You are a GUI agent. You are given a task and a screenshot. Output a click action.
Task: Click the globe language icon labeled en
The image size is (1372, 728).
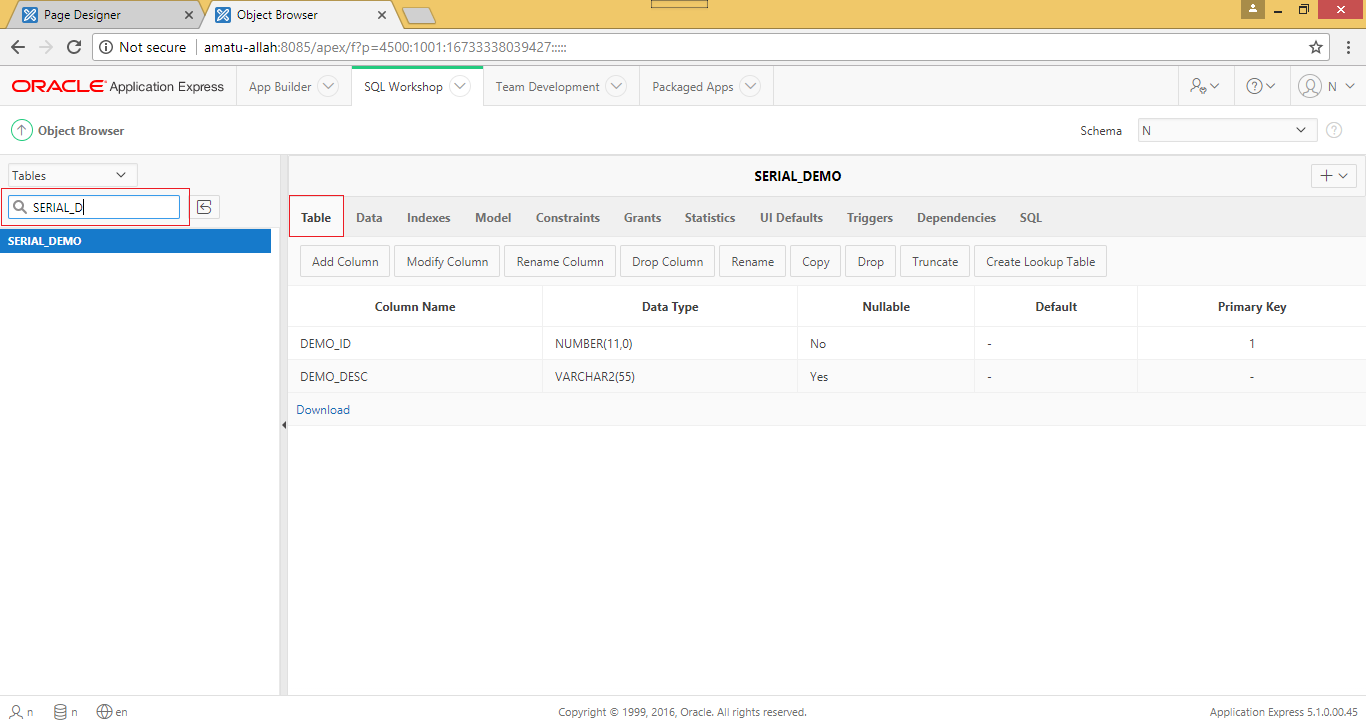coord(103,711)
